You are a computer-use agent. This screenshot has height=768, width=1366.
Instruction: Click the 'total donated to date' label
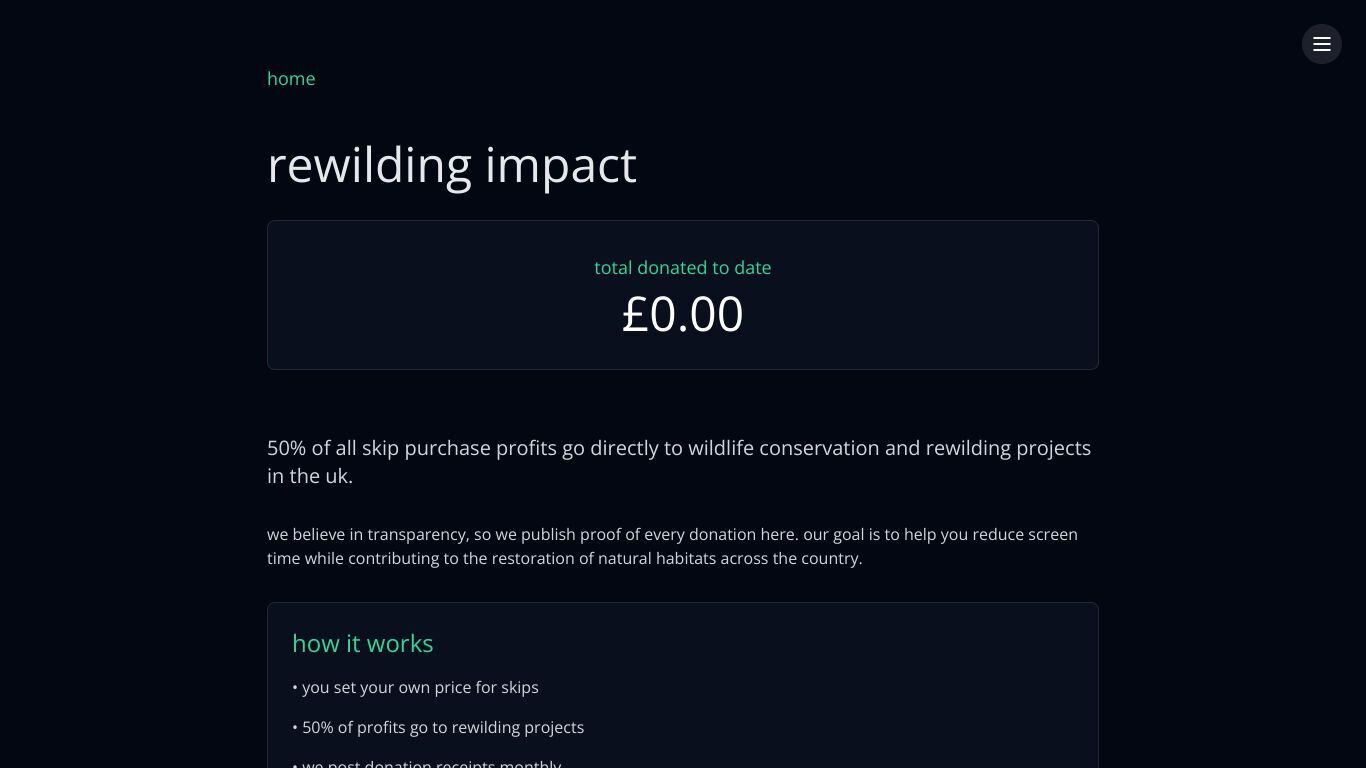tap(683, 268)
